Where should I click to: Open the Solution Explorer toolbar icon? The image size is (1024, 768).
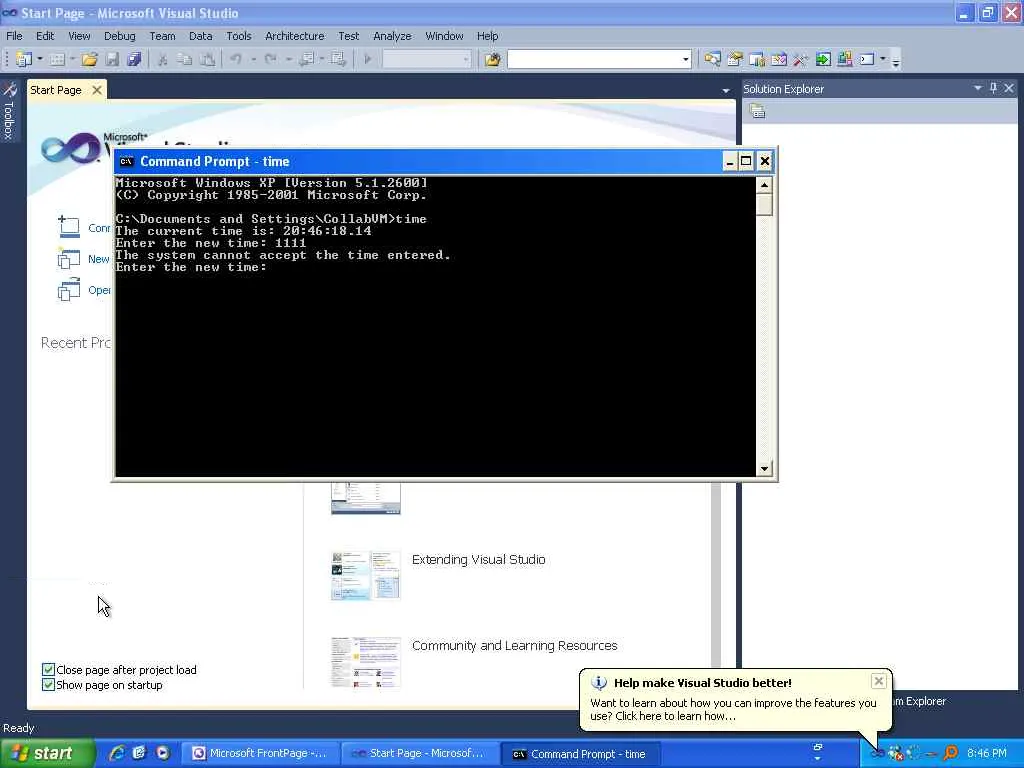click(712, 59)
